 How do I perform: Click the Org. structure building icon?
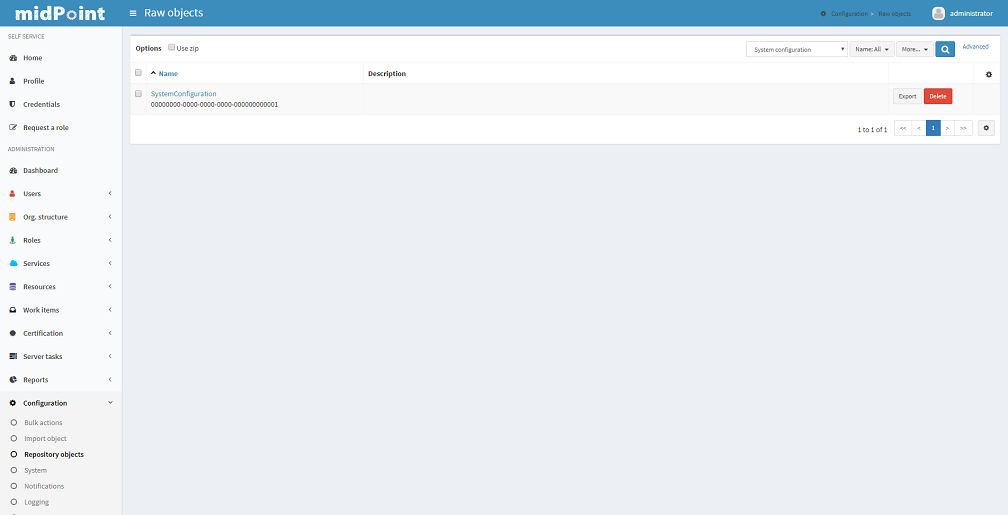13,217
